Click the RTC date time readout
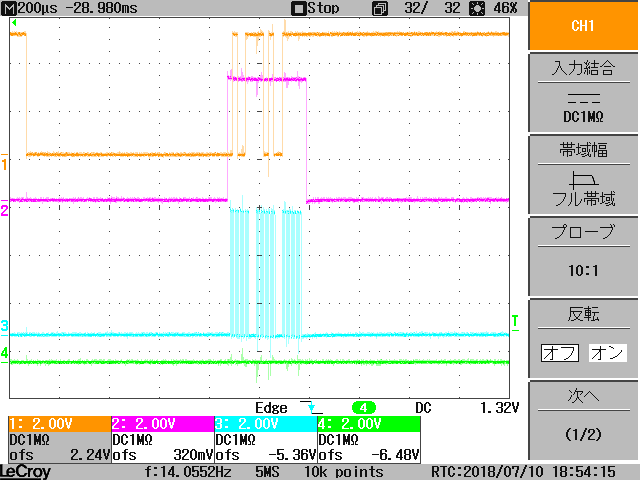This screenshot has height=480, width=640. [x=523, y=472]
